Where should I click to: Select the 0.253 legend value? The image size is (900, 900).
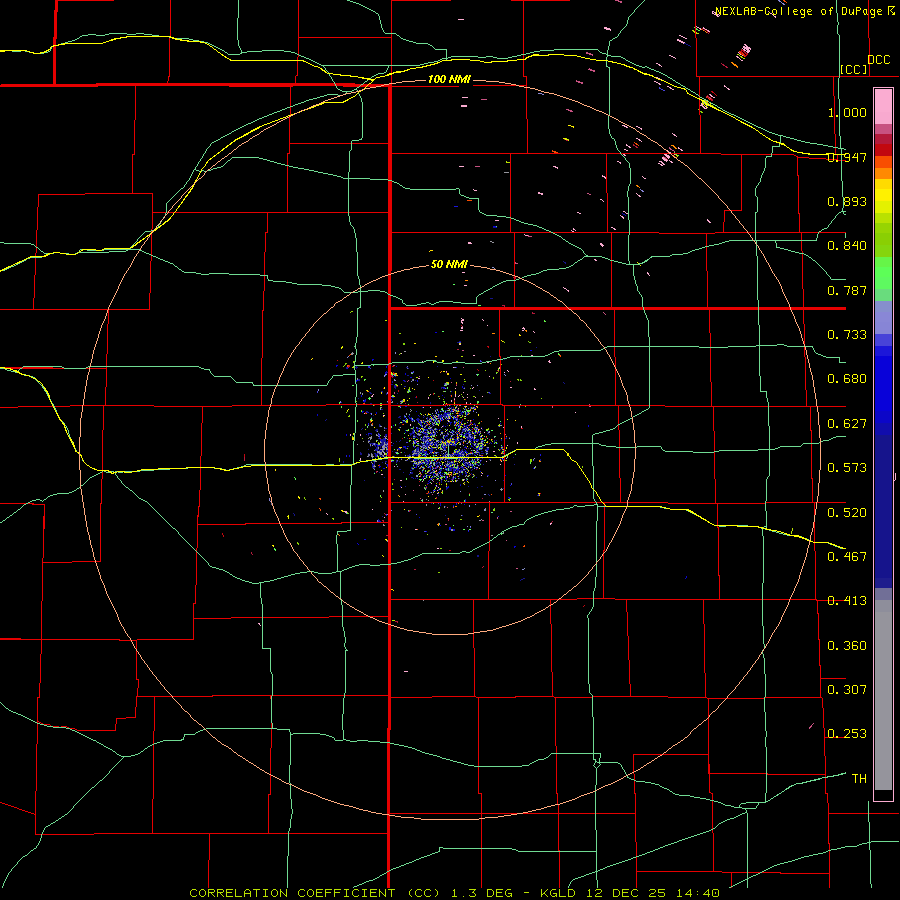(x=847, y=734)
